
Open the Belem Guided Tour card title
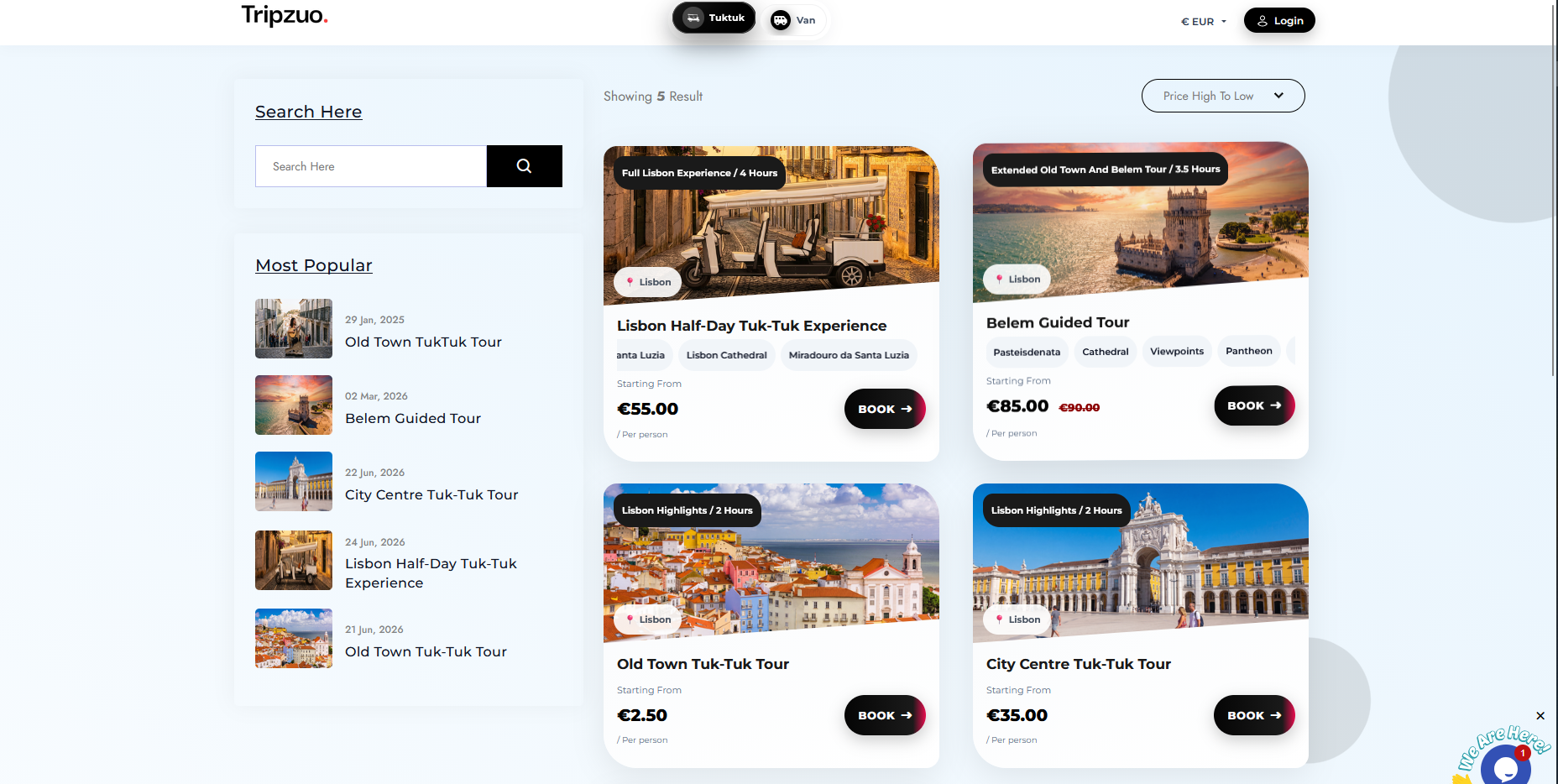pos(1058,322)
